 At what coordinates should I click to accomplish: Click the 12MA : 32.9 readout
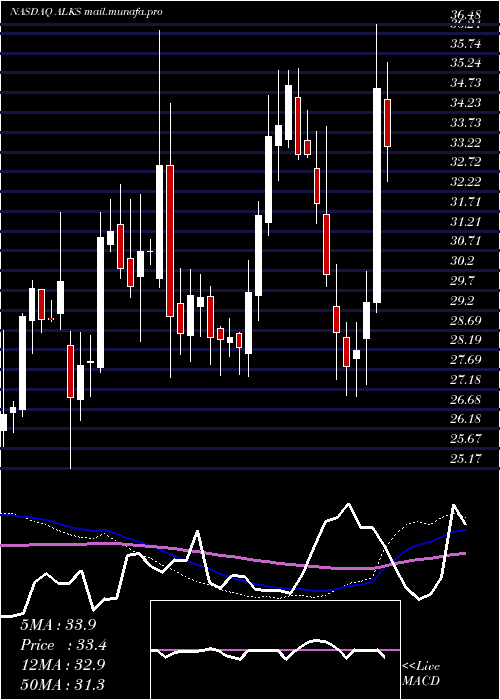point(63,665)
